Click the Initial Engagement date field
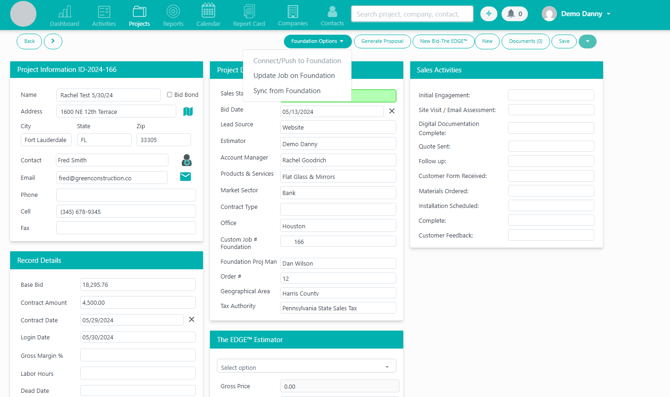The height and width of the screenshot is (397, 670). point(551,95)
